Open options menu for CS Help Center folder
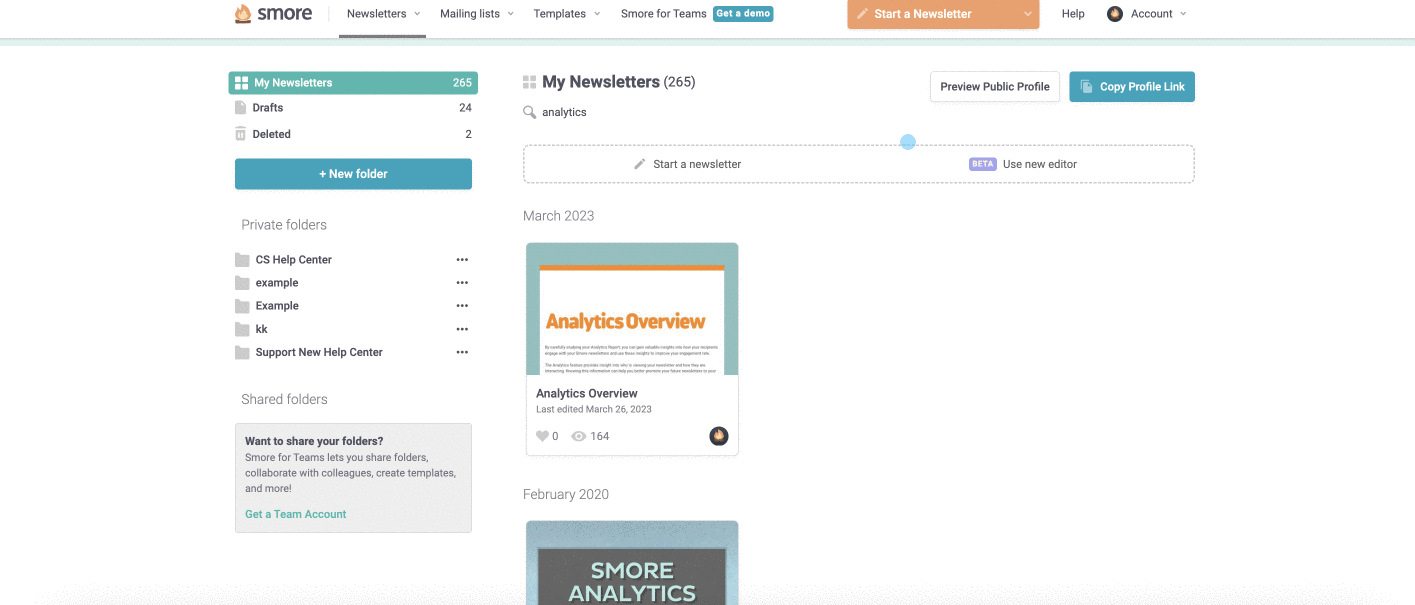This screenshot has height=605, width=1415. tap(462, 260)
